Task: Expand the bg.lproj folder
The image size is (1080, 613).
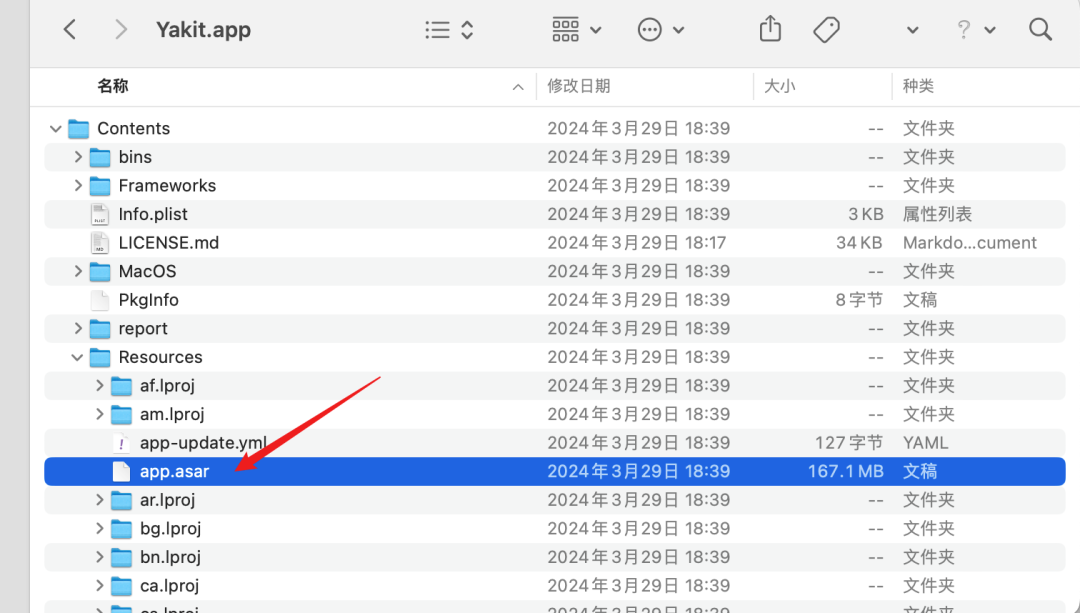Action: point(99,529)
